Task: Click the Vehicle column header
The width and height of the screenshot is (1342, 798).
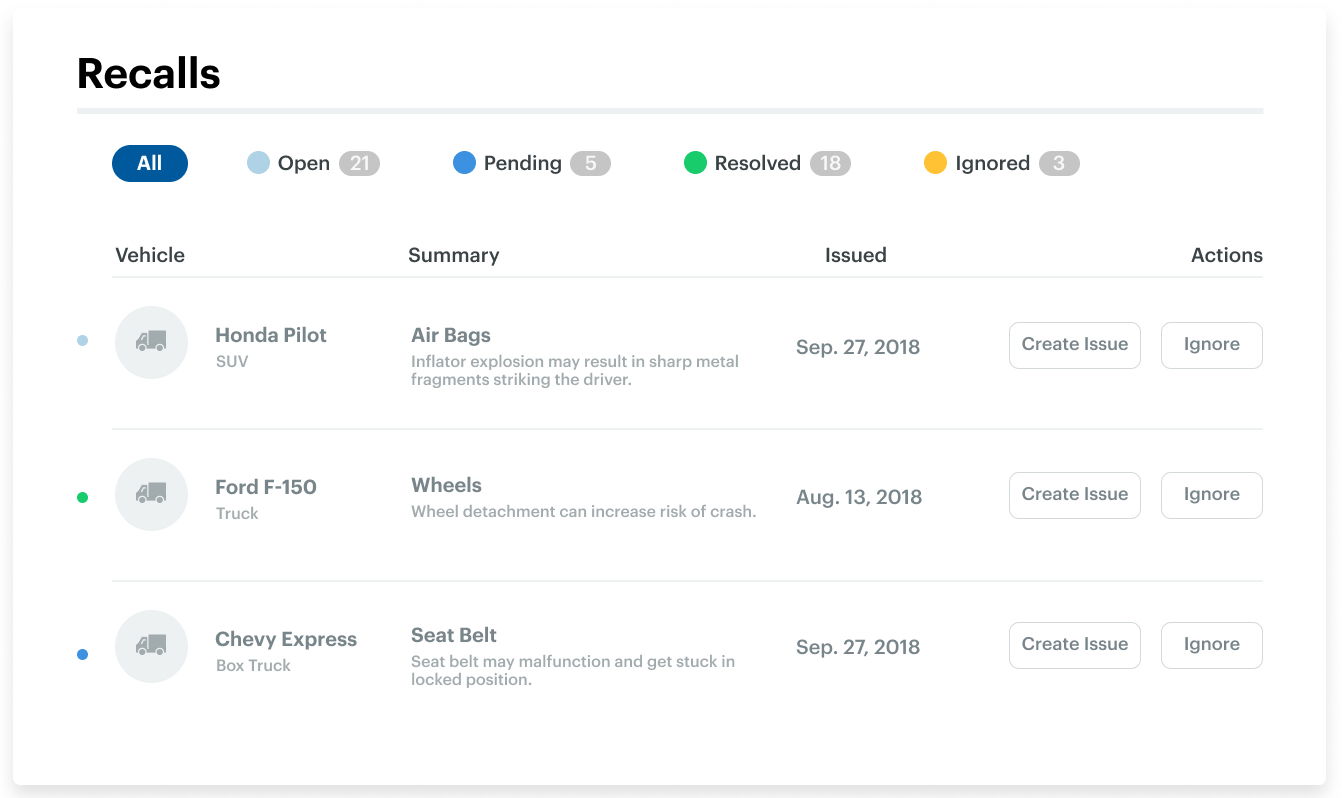Action: click(x=150, y=255)
